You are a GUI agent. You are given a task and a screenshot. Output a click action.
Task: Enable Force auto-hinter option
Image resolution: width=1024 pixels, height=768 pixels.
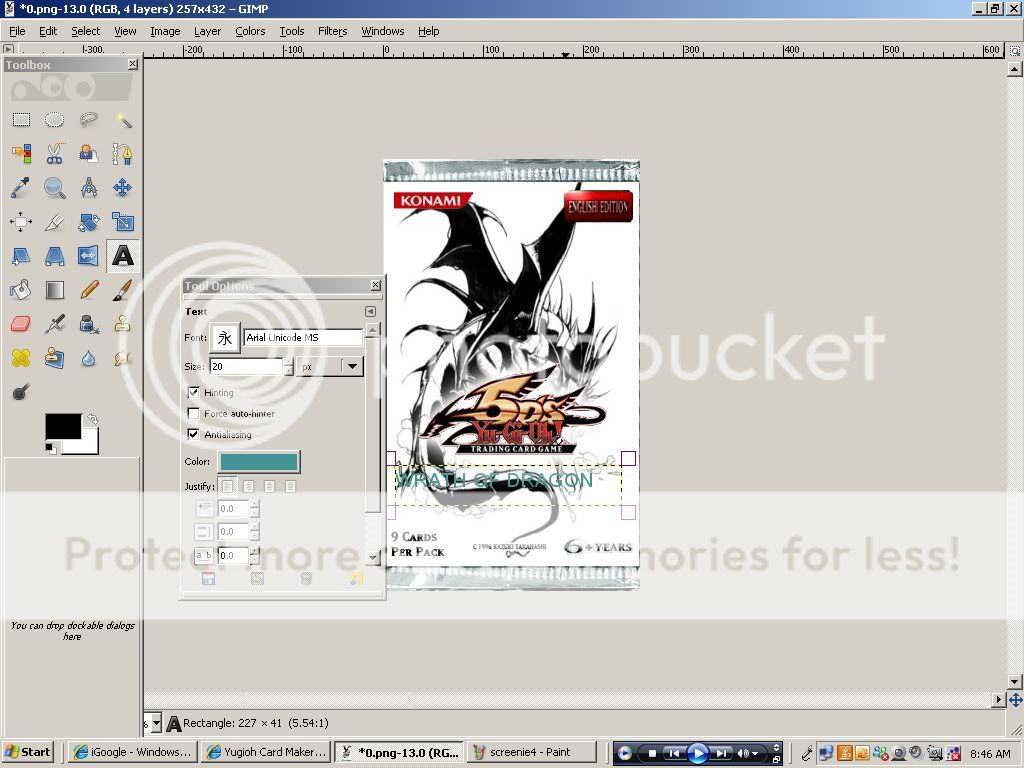(194, 413)
